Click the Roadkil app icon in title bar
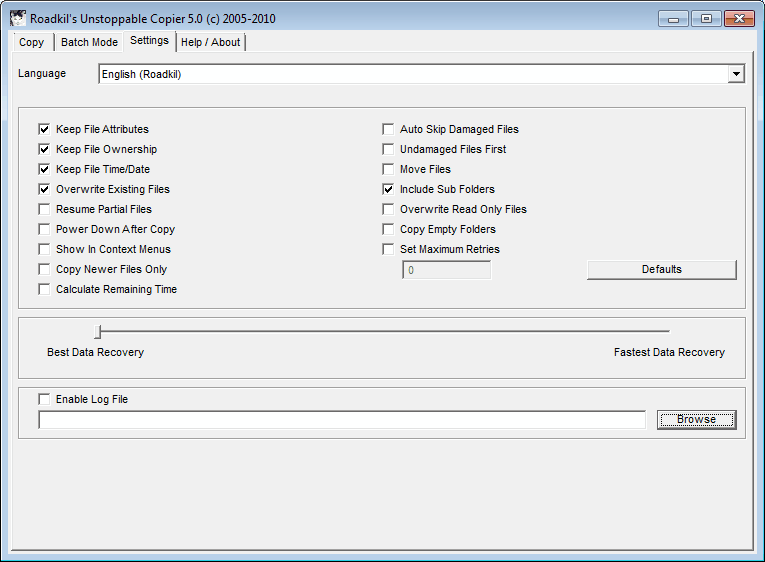 point(18,18)
